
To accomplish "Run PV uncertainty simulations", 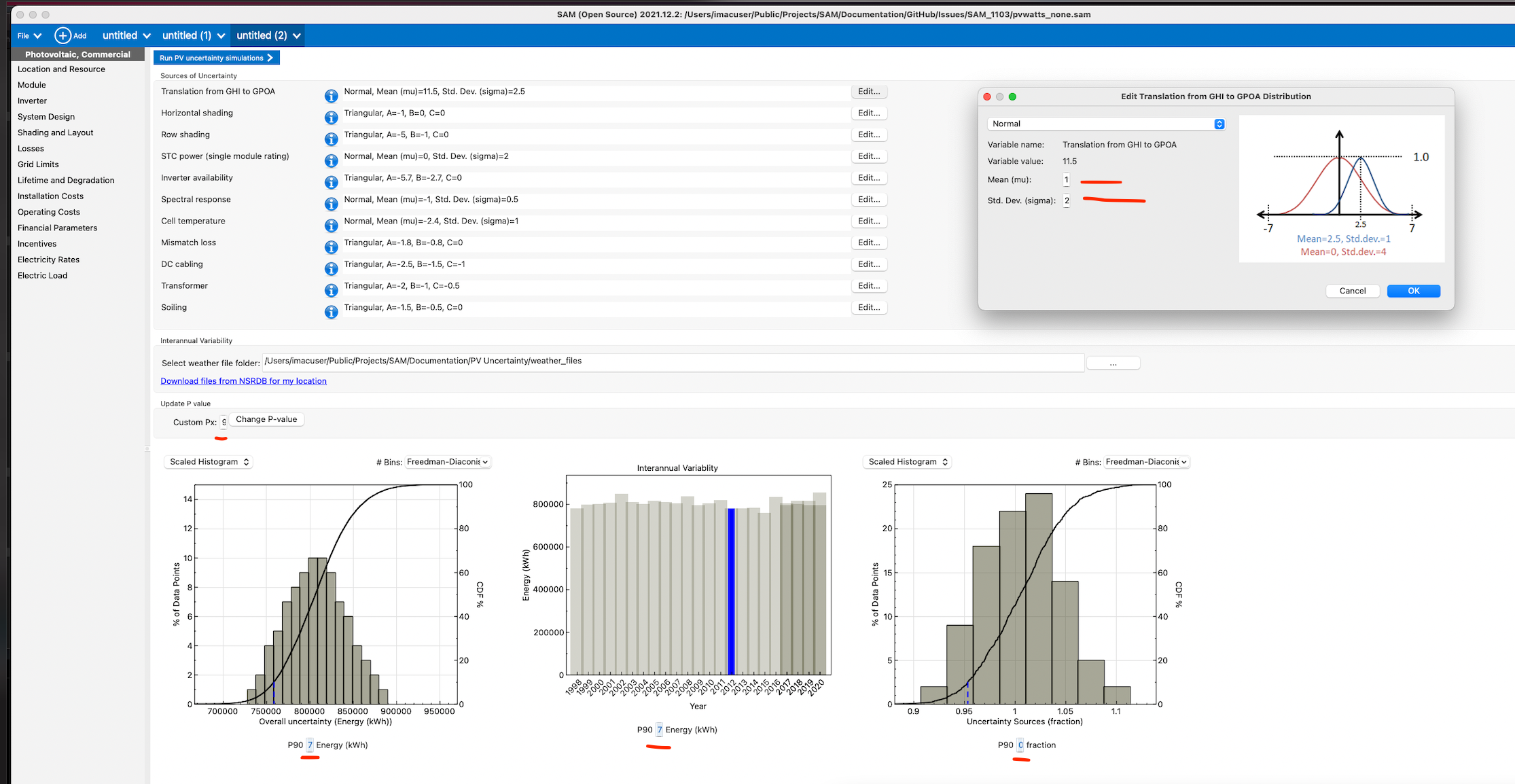I will pos(216,58).
